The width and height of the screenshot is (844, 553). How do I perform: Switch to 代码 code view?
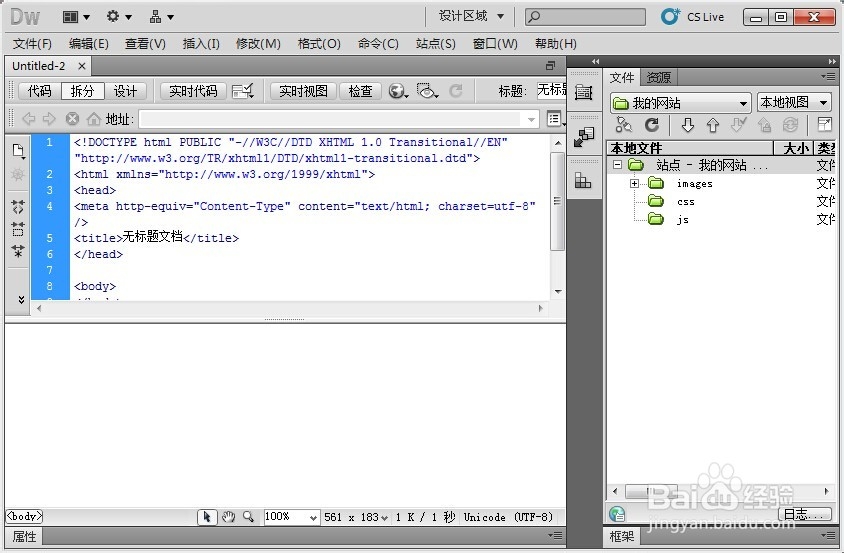[x=40, y=91]
